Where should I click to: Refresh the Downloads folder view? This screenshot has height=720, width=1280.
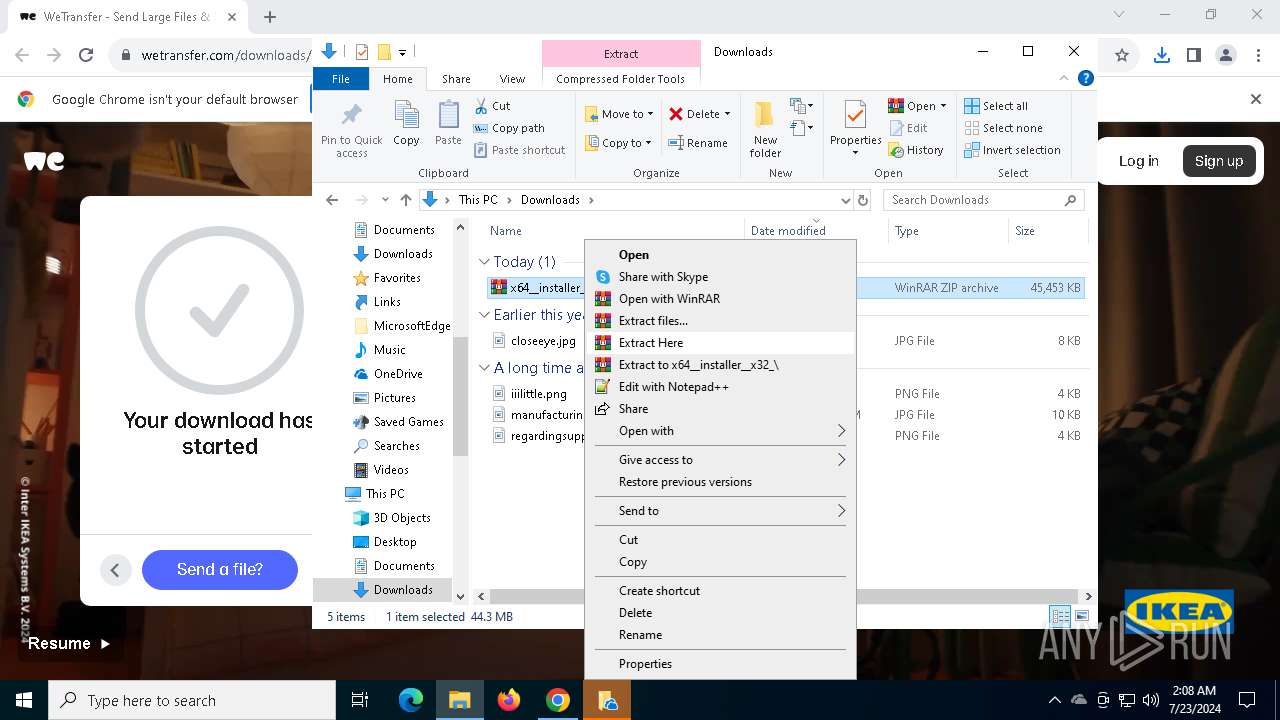click(863, 200)
